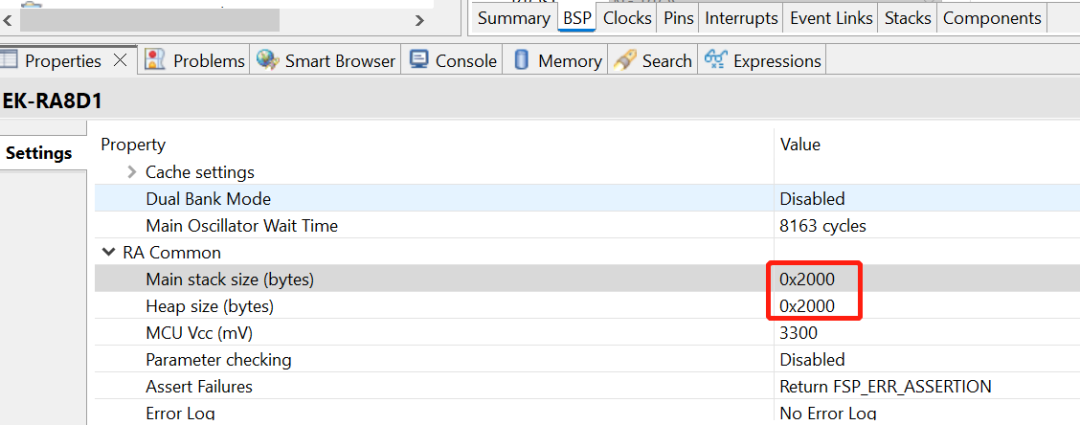The image size is (1080, 425).
Task: Expand the Cache settings node
Action: 132,172
